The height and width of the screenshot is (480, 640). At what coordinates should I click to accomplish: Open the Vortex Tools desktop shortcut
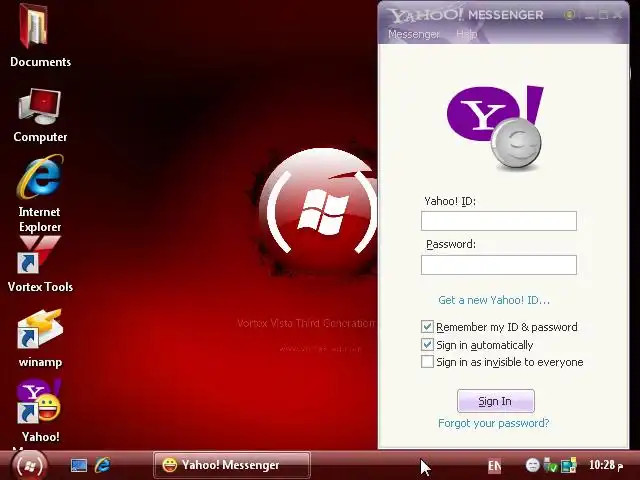point(40,255)
